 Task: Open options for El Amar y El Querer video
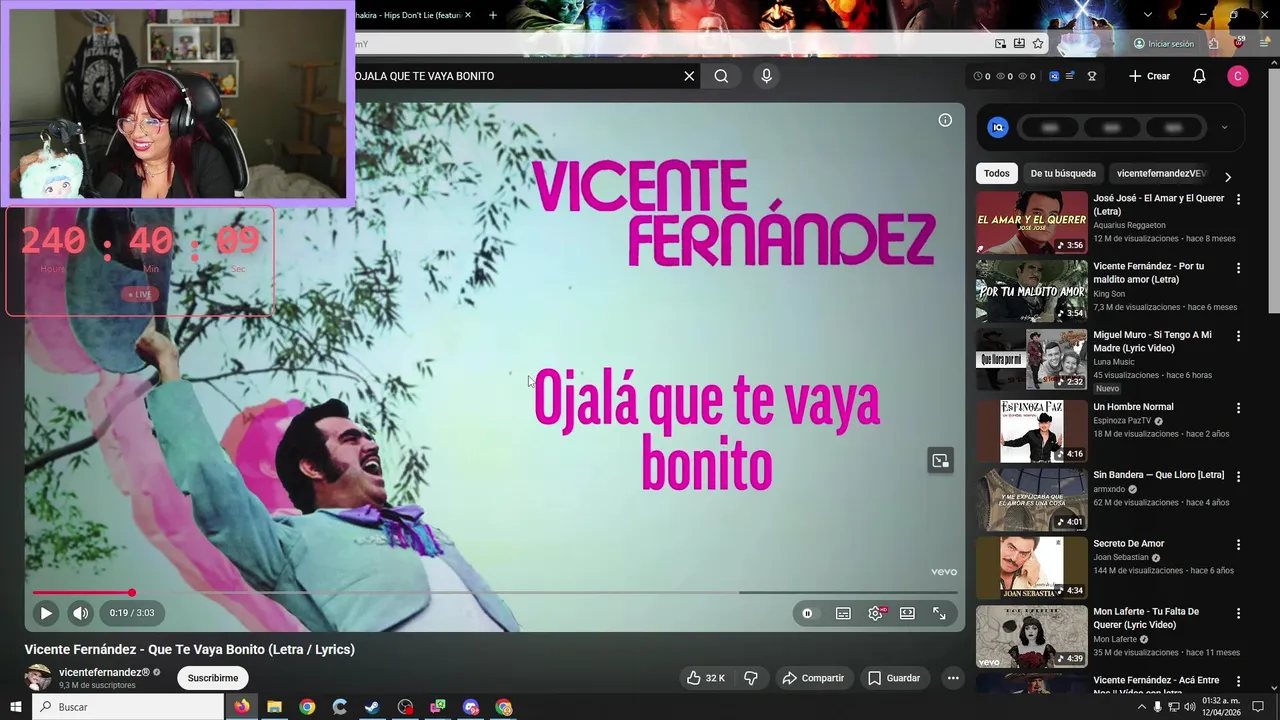tap(1238, 200)
